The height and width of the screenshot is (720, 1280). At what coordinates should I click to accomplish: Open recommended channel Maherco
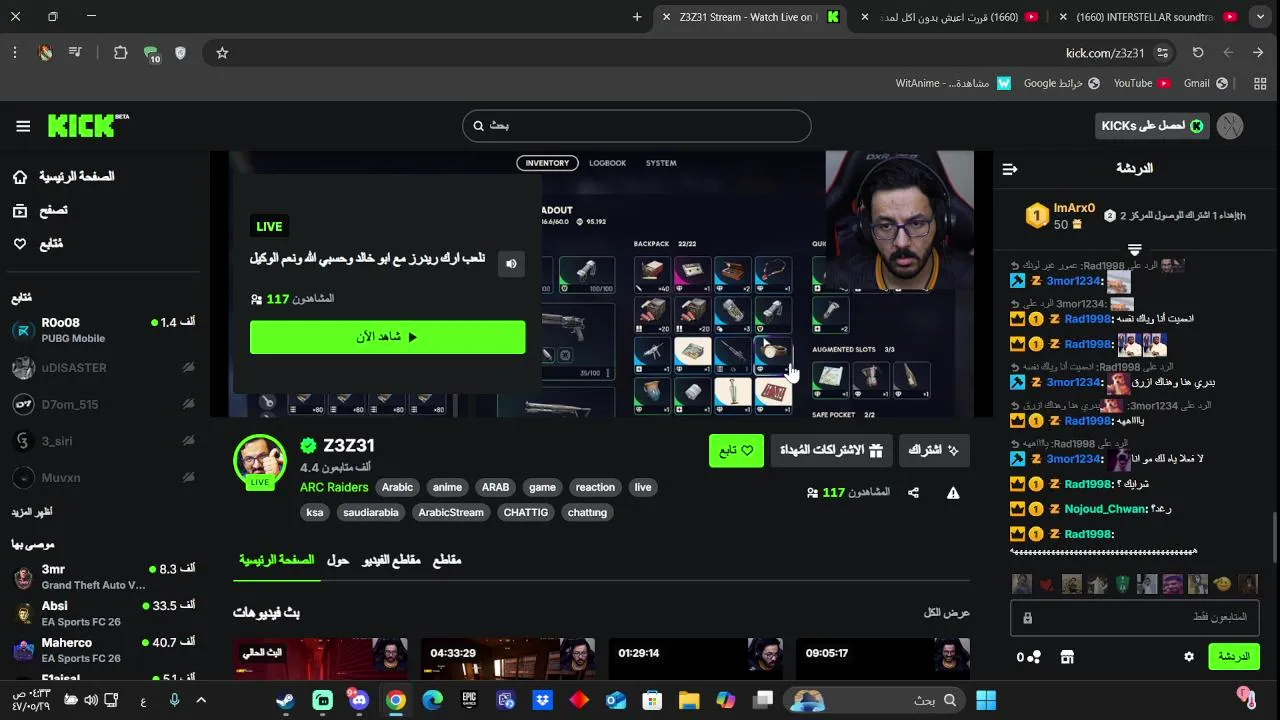(103, 650)
